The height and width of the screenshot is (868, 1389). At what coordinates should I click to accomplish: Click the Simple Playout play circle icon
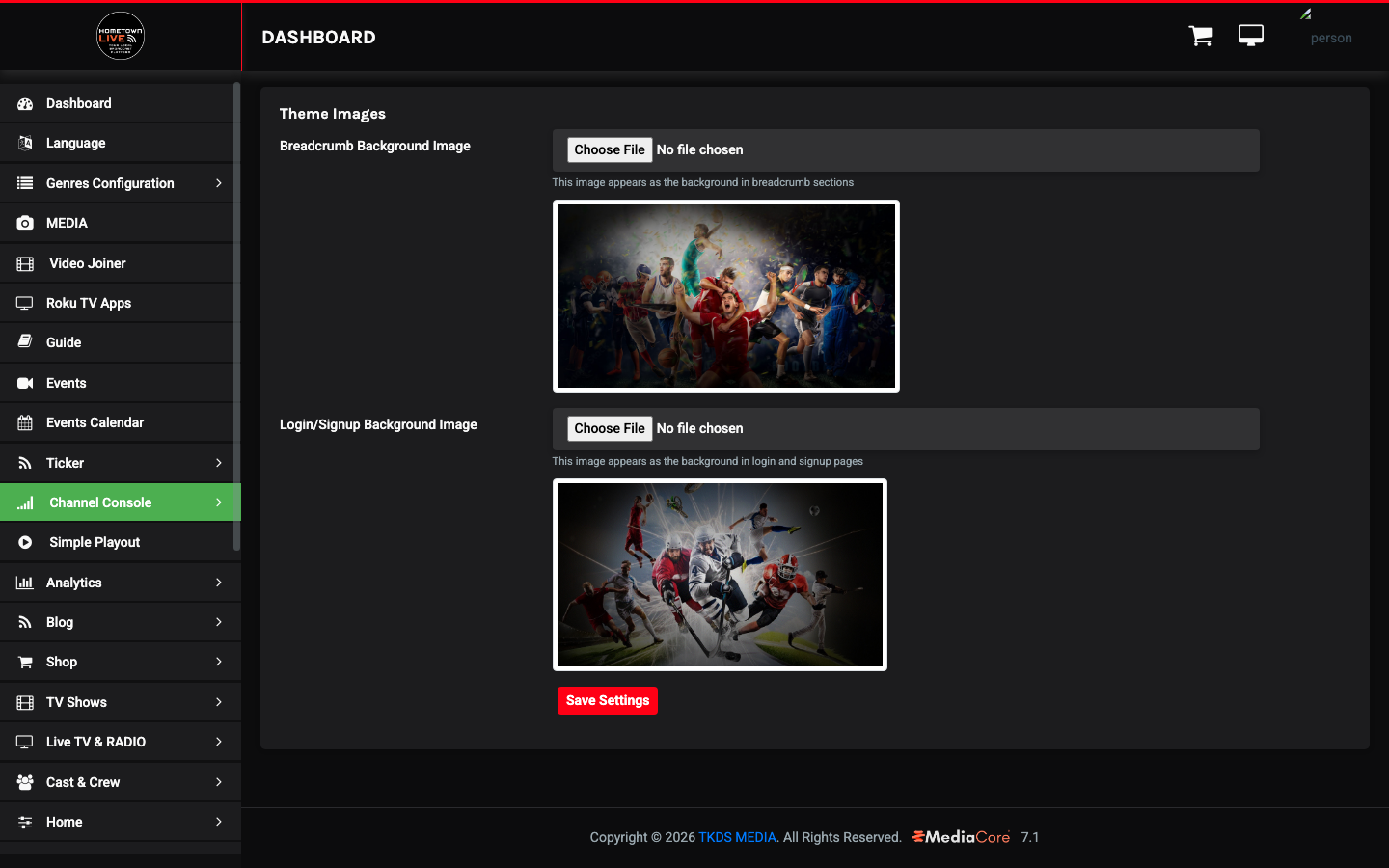pyautogui.click(x=25, y=542)
